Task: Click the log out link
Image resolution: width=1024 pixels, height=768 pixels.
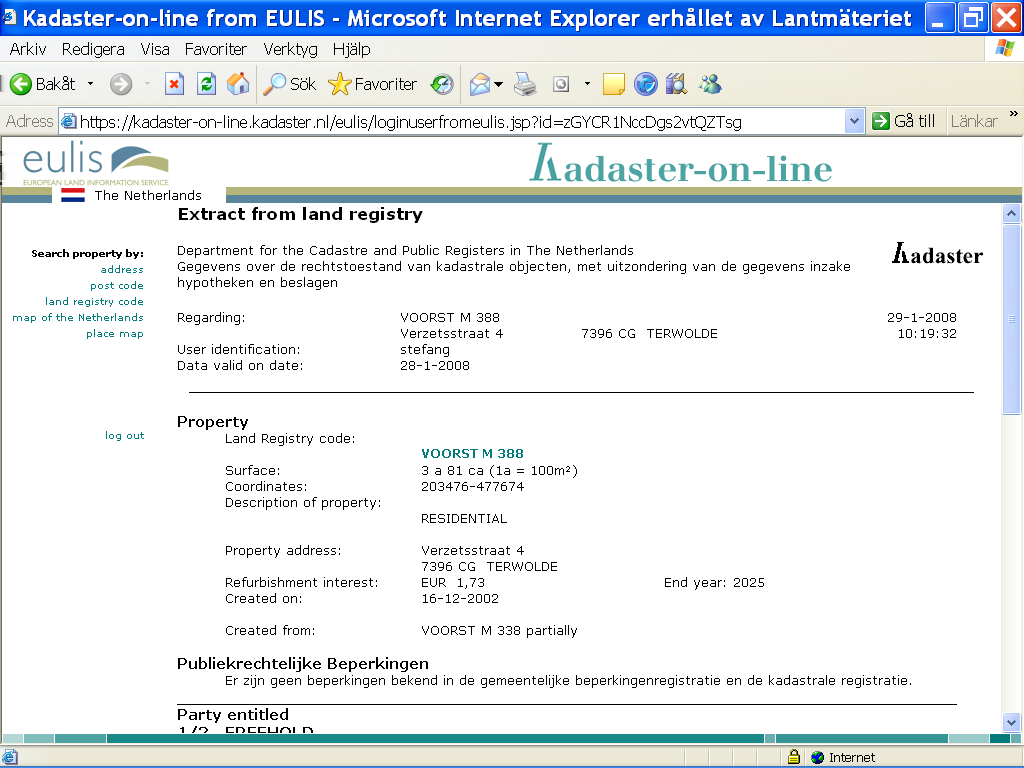Action: click(x=125, y=436)
